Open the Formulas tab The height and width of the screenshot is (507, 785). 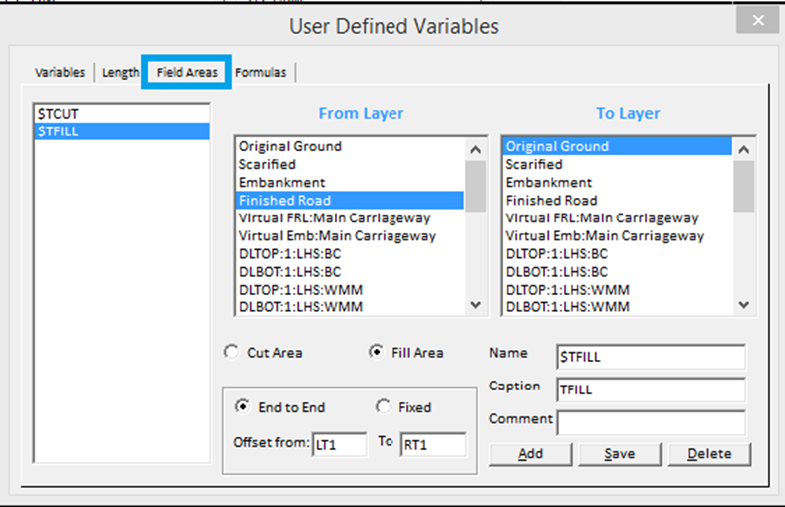(x=260, y=73)
